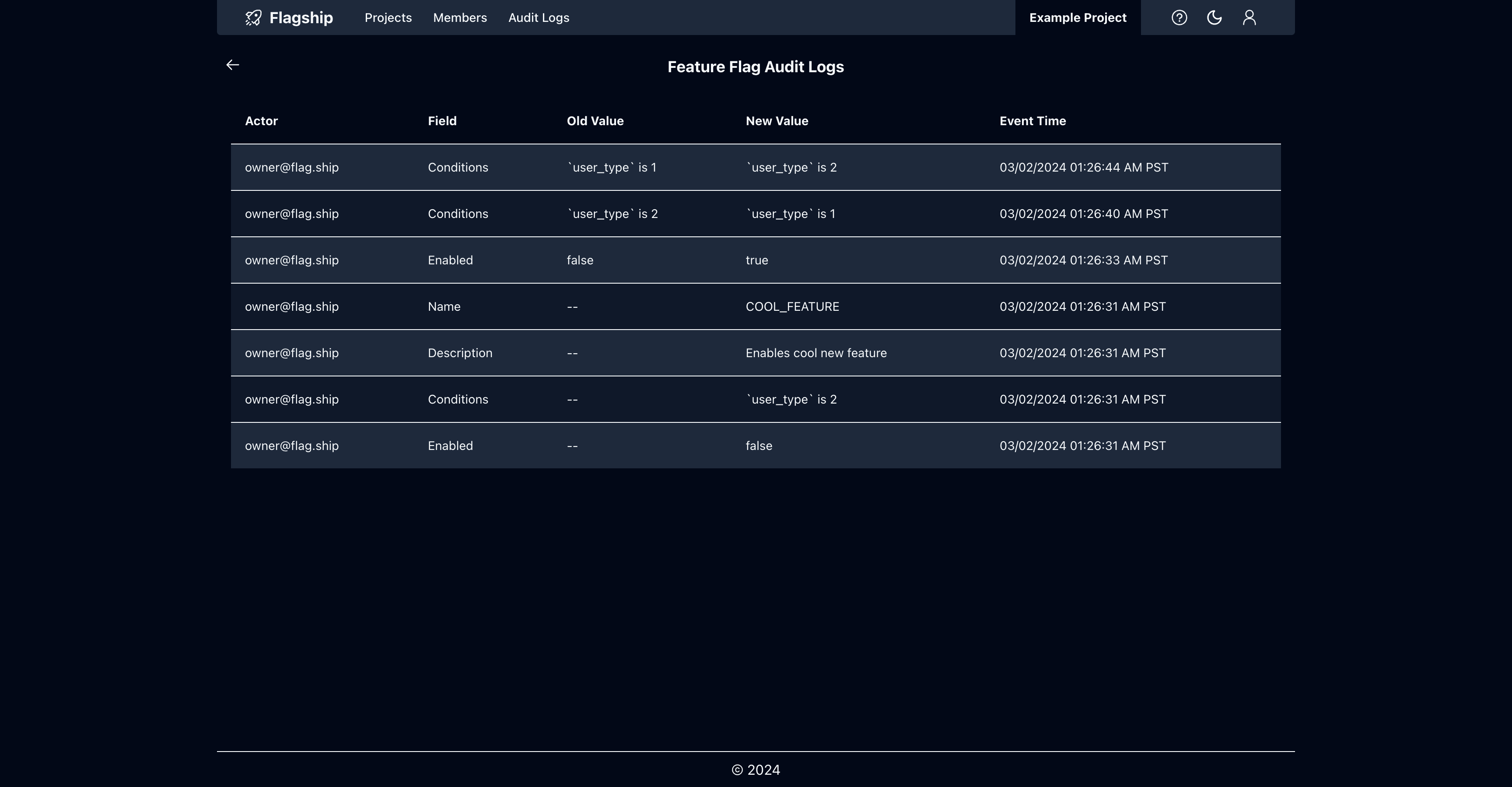Viewport: 1512px width, 787px height.
Task: Open the Audit Logs nav item
Action: click(x=539, y=18)
